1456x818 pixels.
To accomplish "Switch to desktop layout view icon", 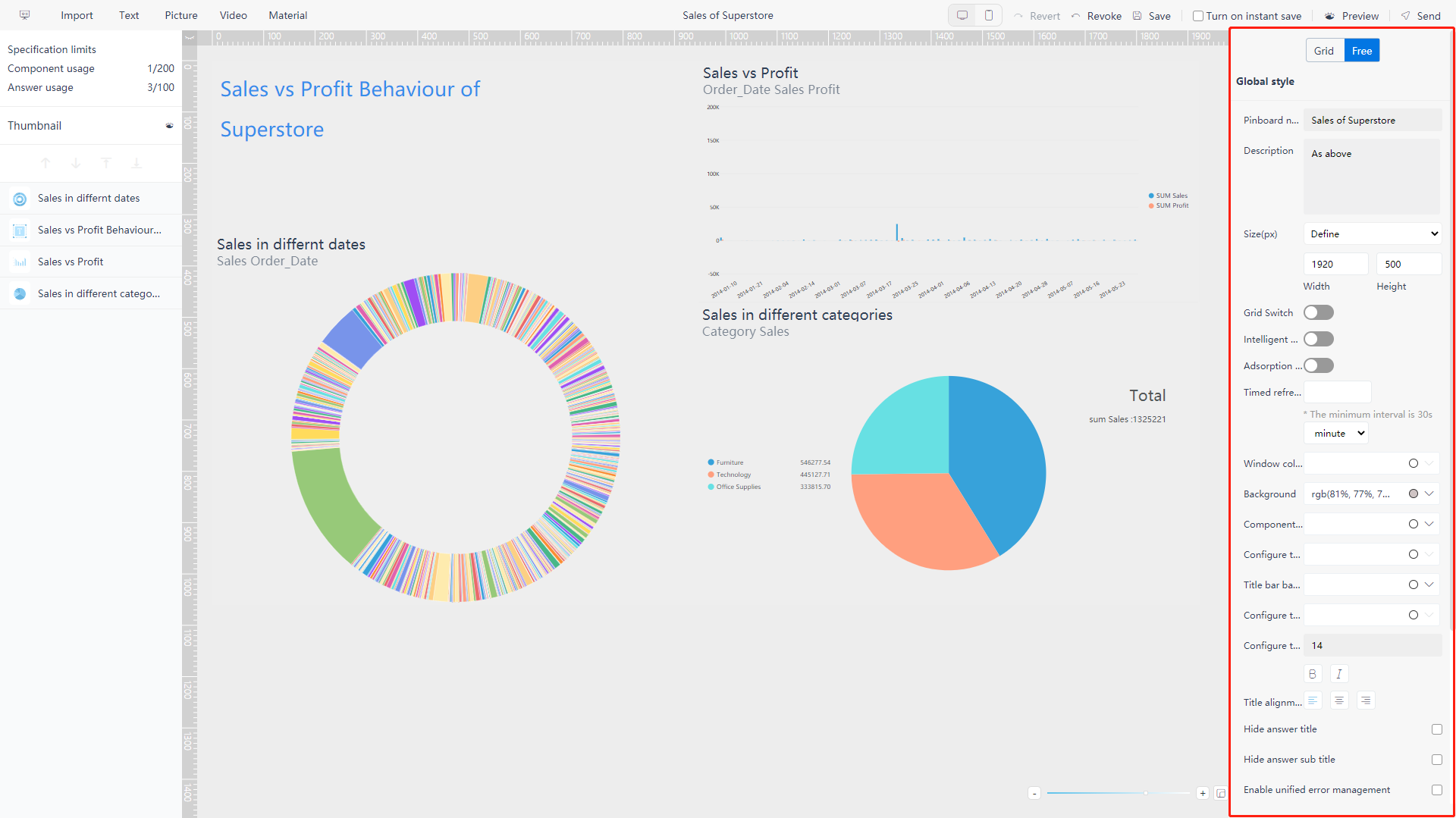I will 962,15.
